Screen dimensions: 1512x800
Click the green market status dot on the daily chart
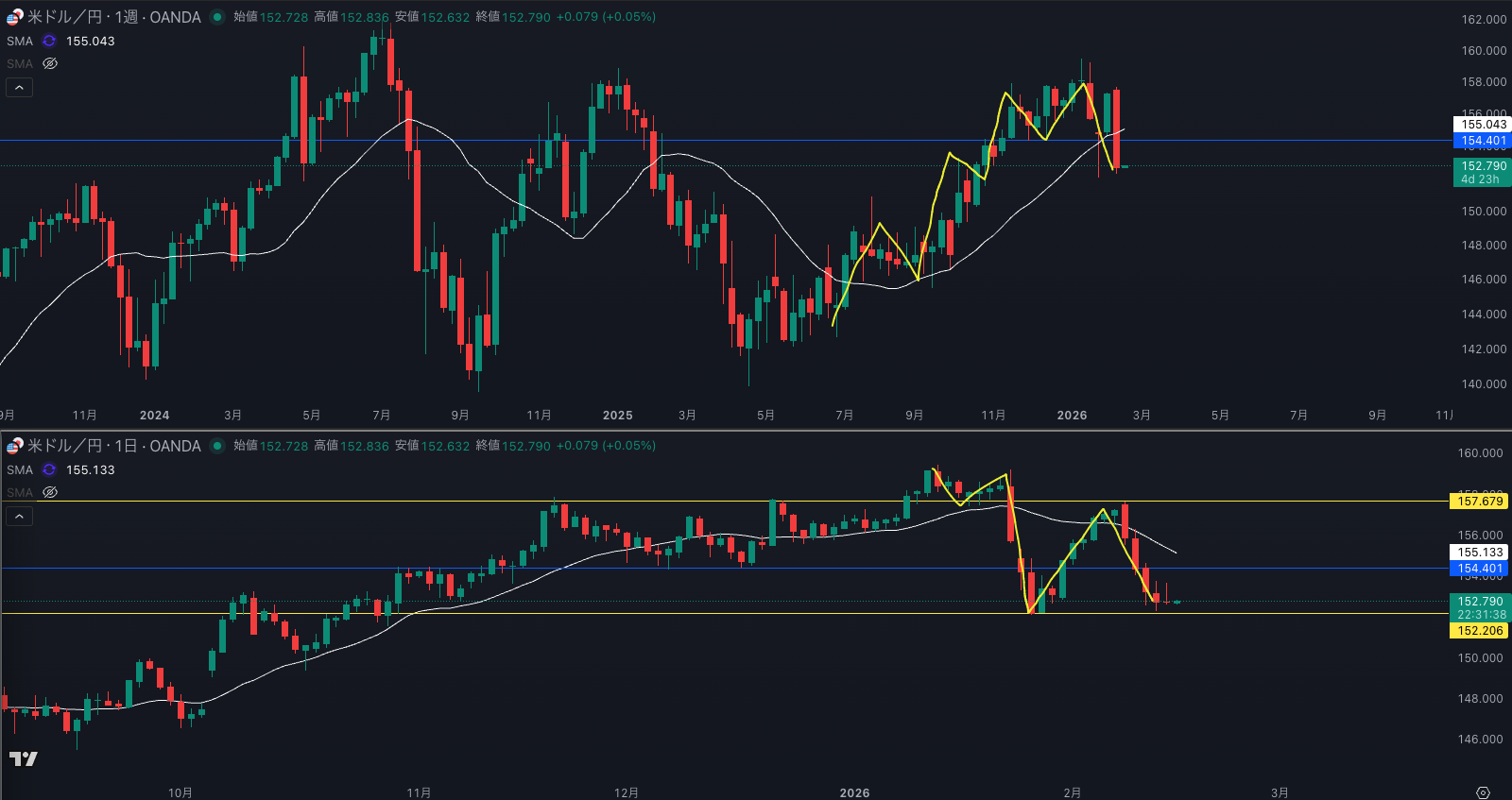pos(217,446)
